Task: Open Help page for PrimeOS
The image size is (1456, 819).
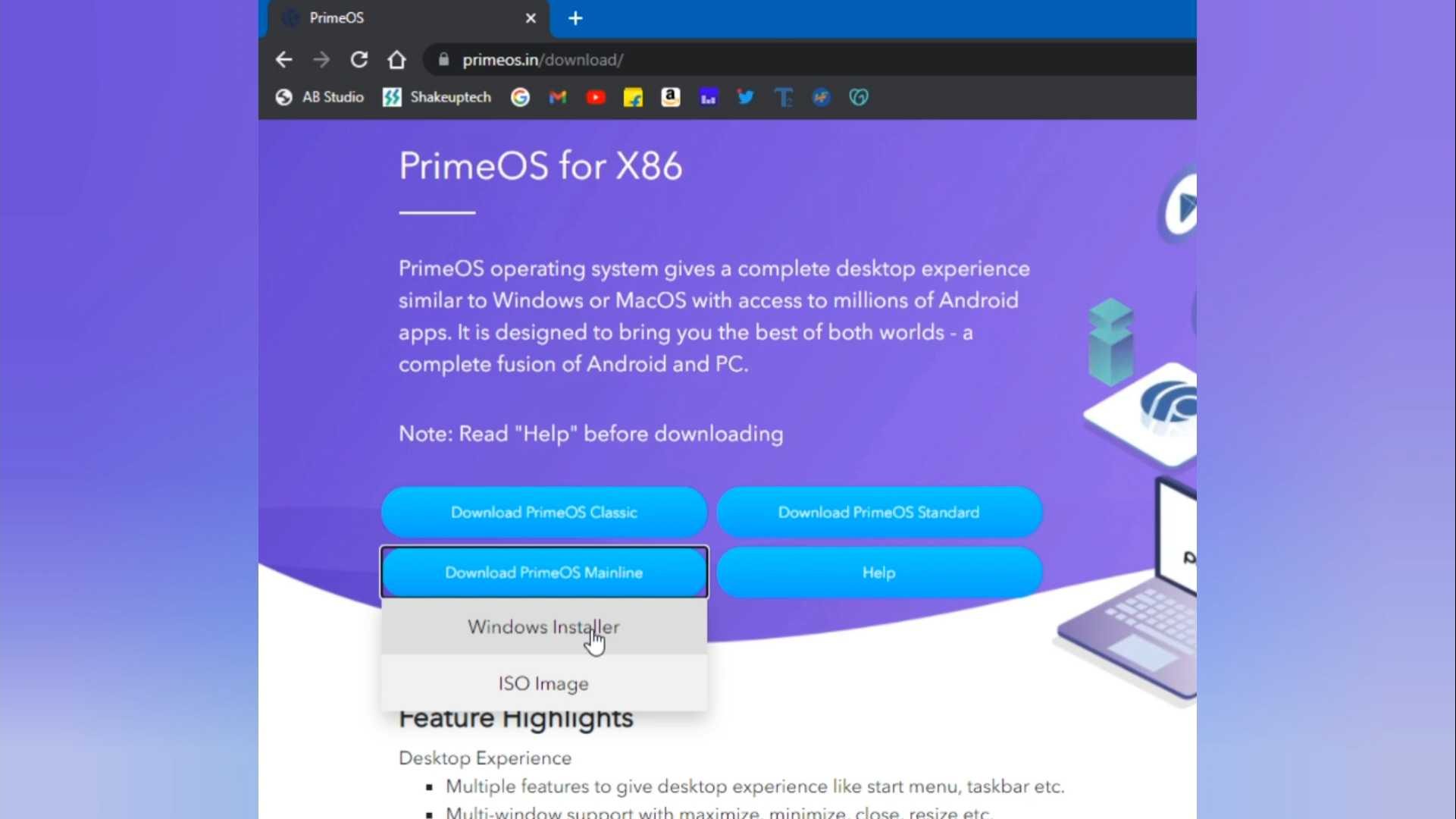Action: (x=878, y=572)
